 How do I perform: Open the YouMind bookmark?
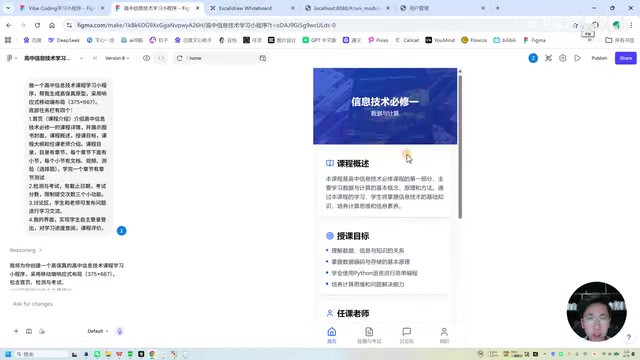[440, 40]
